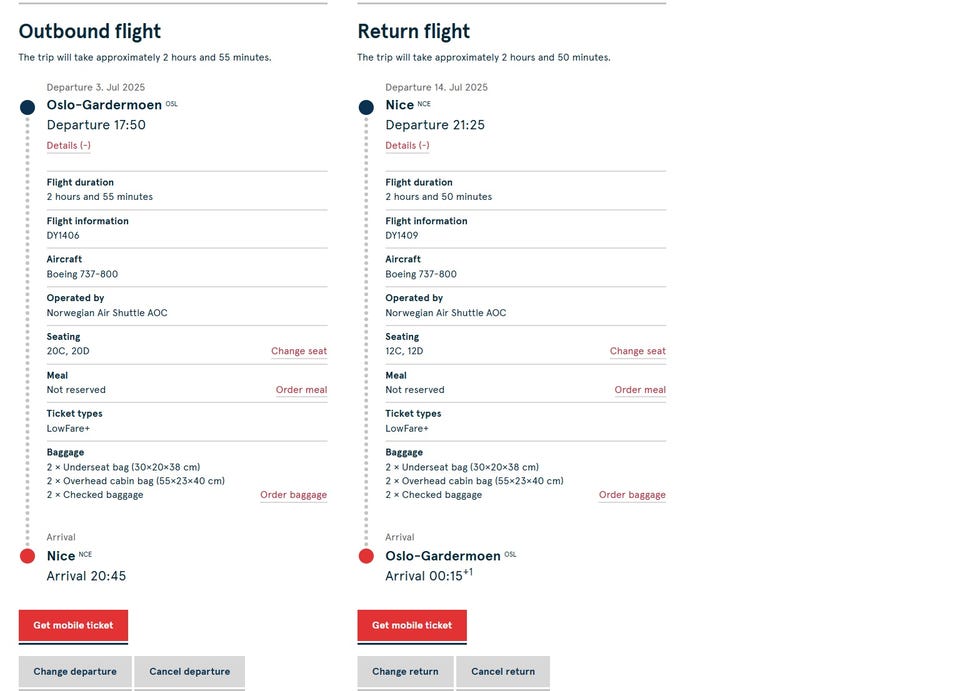Click the blue departure dot at Nice return

(366, 108)
